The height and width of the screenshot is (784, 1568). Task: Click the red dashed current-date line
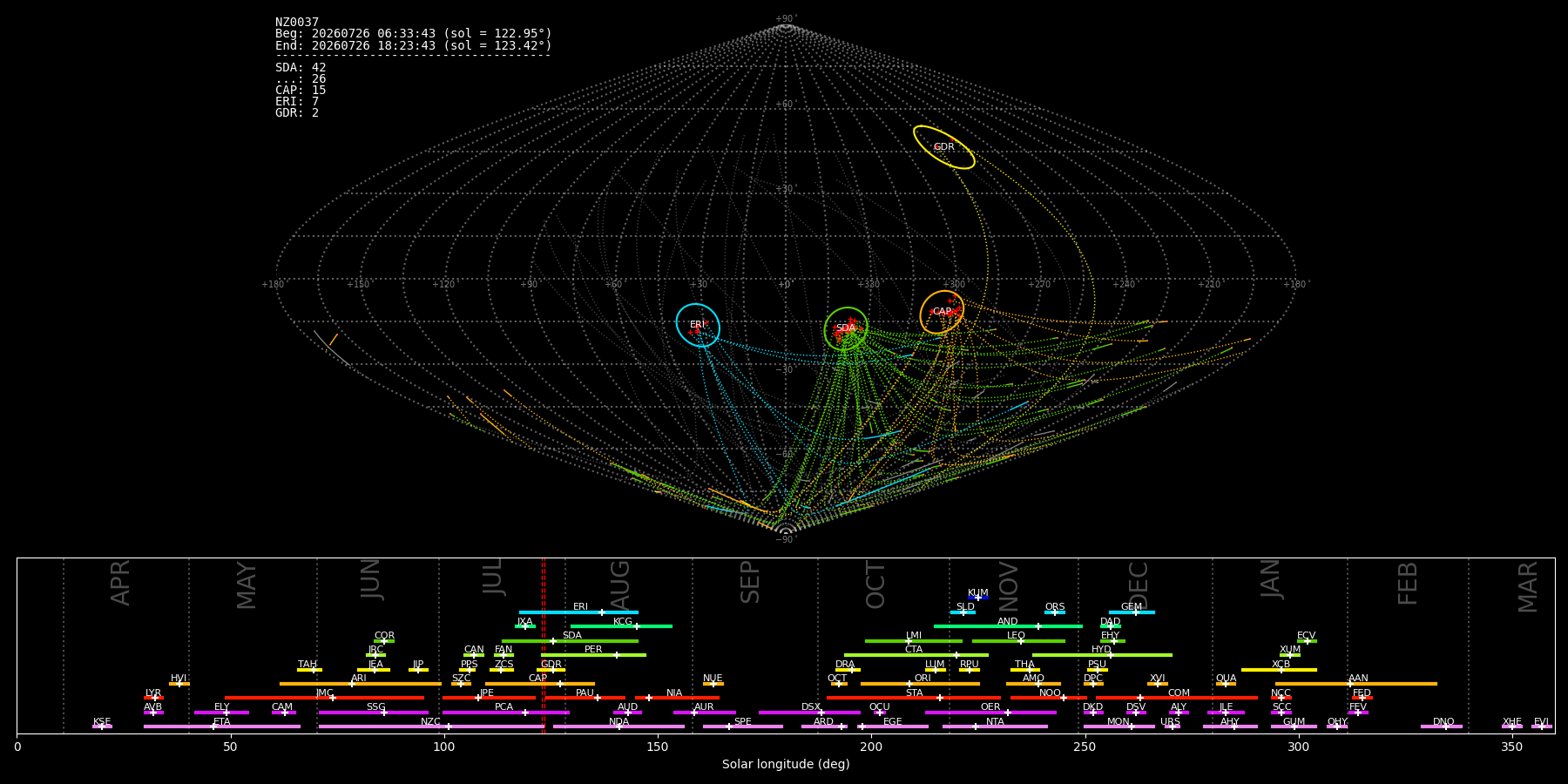point(543,645)
